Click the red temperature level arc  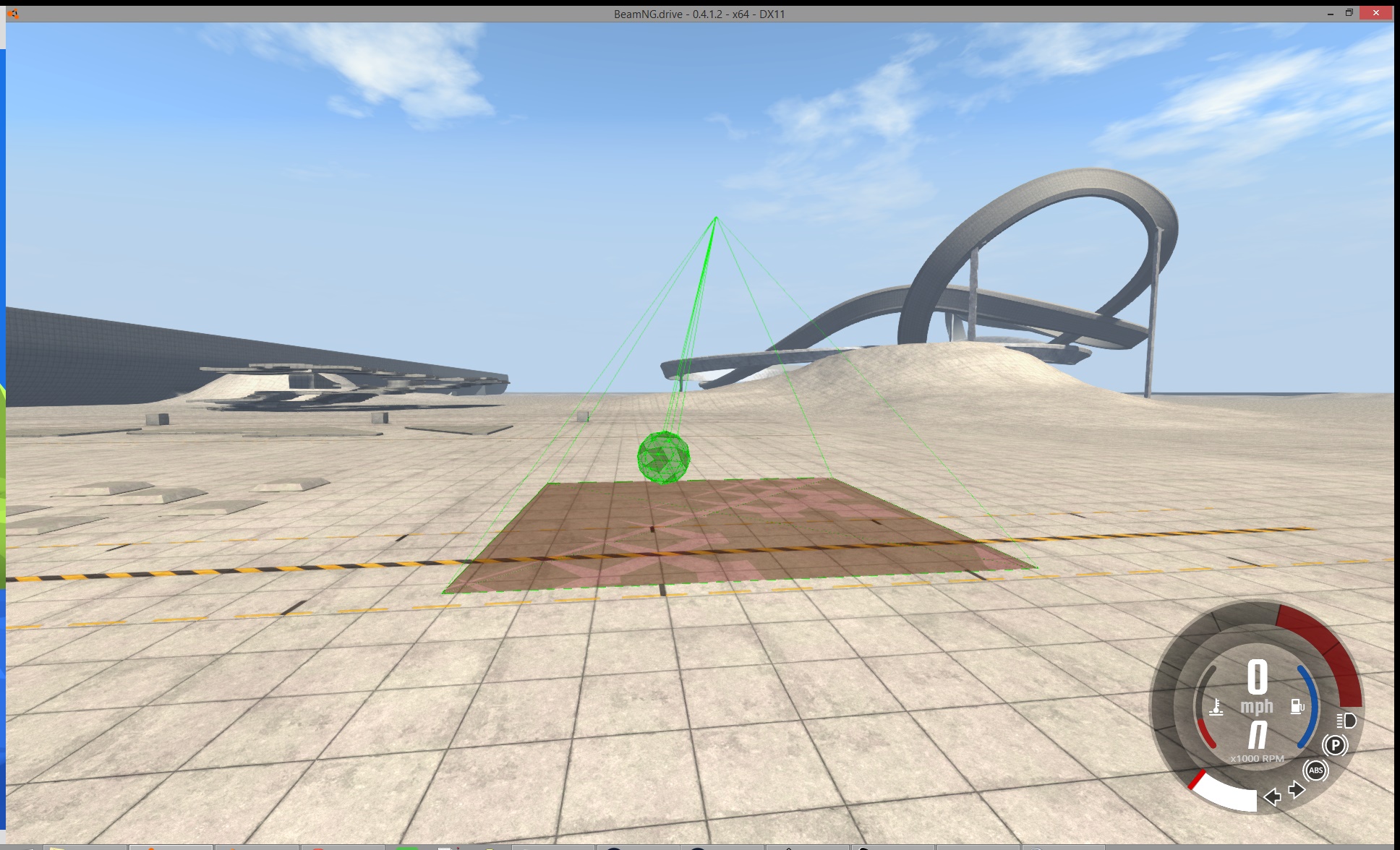coord(1205,733)
